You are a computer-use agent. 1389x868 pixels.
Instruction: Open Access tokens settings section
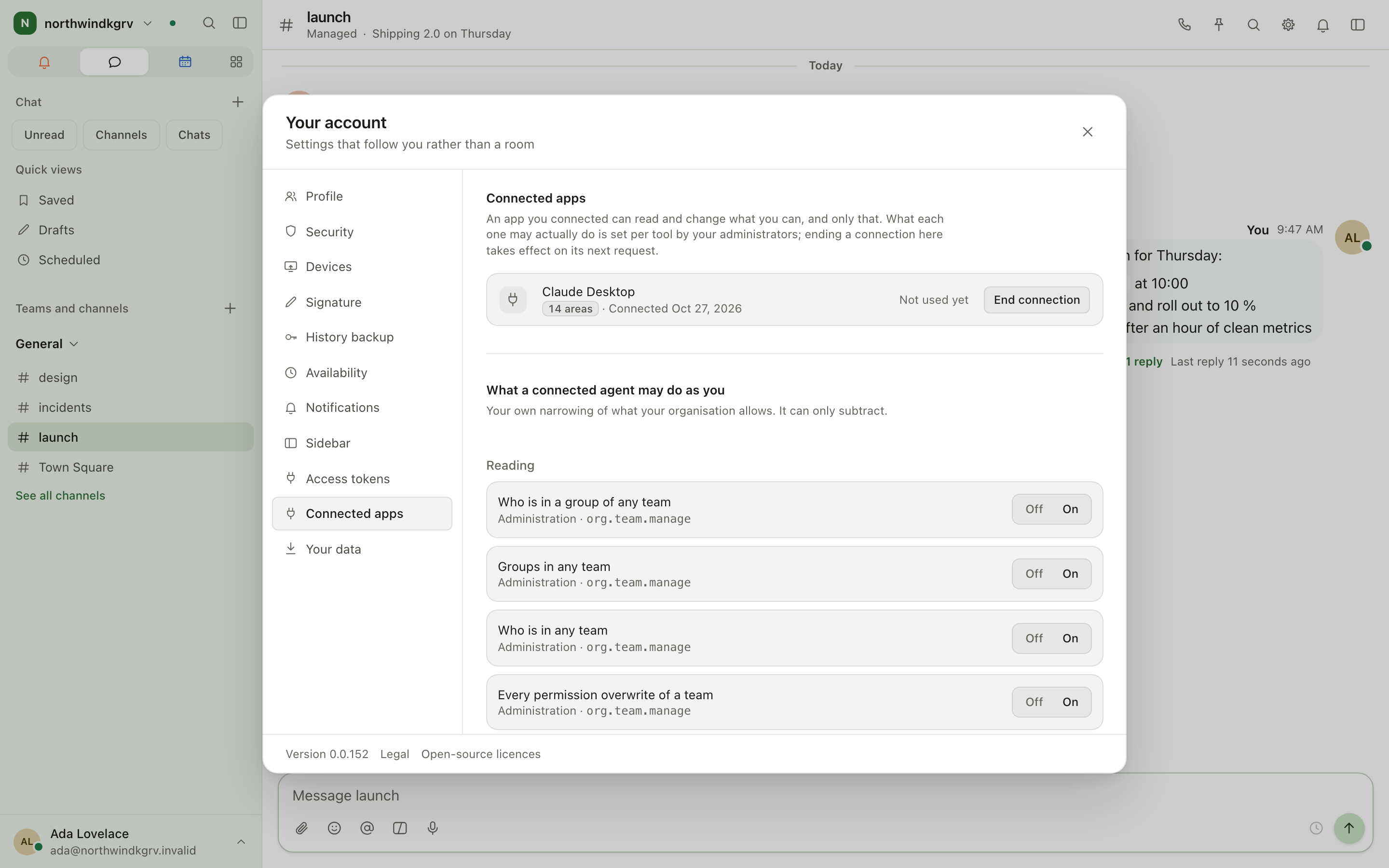(362, 479)
